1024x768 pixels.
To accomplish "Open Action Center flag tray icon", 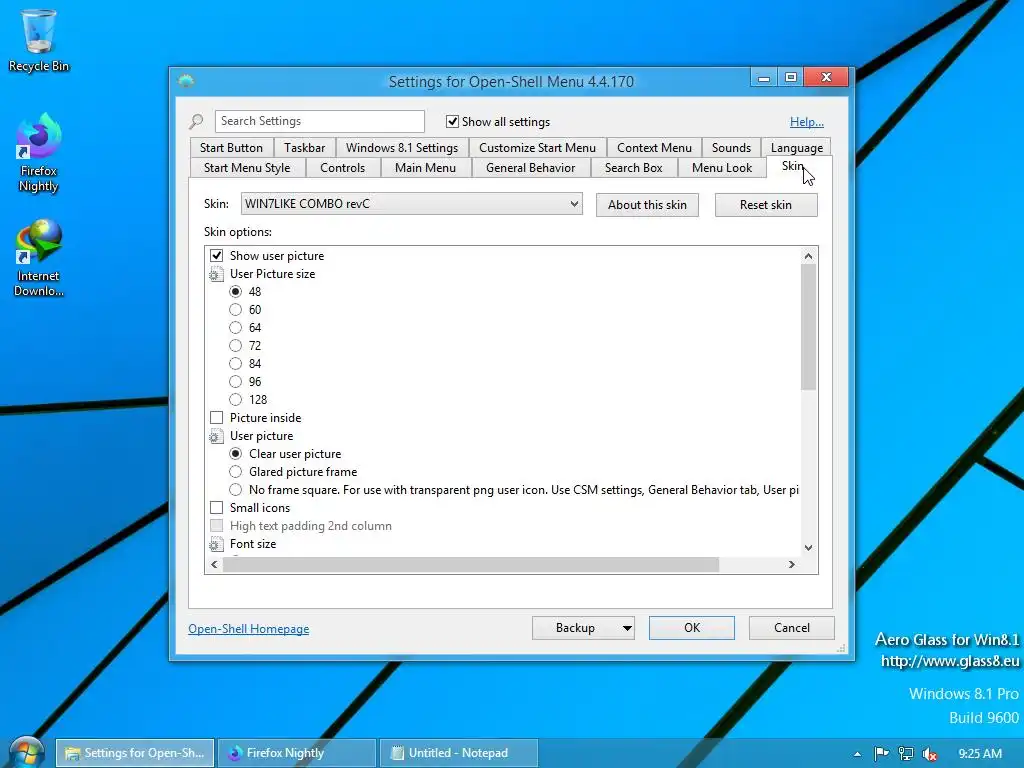I will pos(881,753).
